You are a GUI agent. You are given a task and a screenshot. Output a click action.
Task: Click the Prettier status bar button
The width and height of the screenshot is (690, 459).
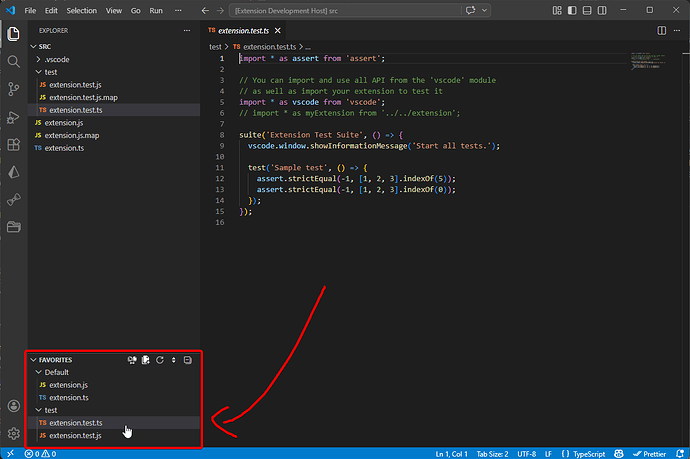tap(649, 454)
